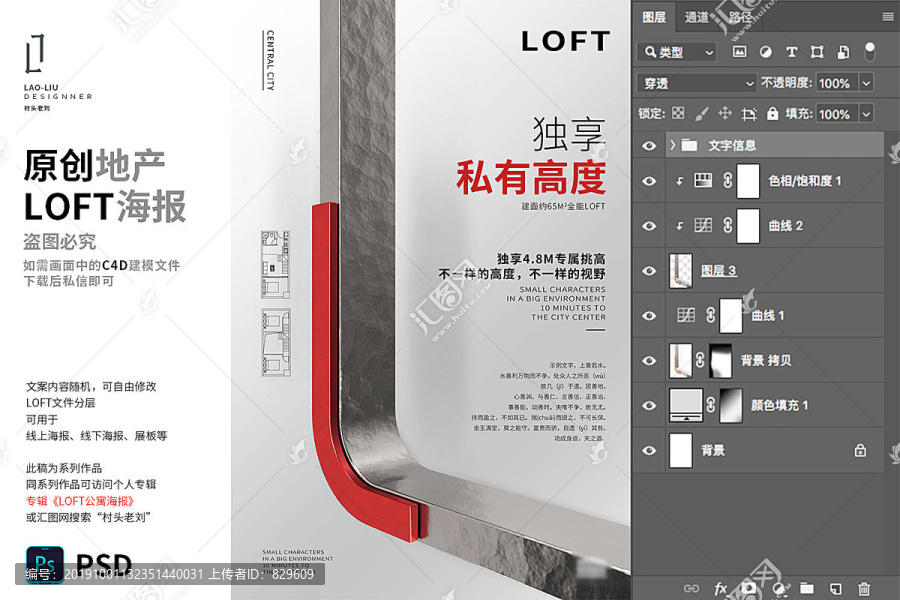Click link layers icon at panel bottom

point(692,589)
